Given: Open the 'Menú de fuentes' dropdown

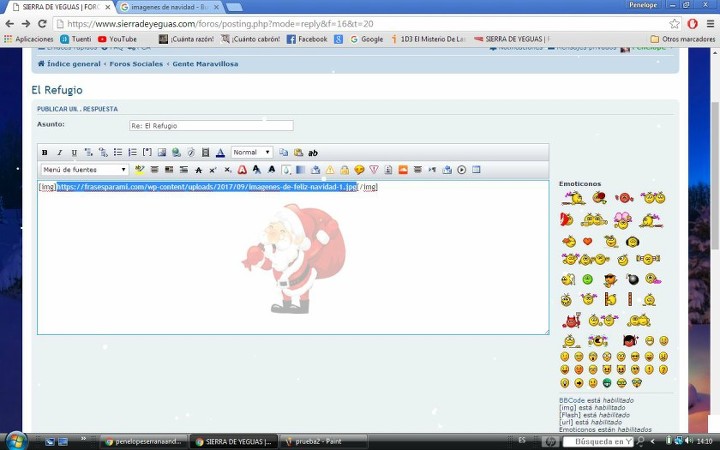Looking at the screenshot, I should tap(84, 170).
